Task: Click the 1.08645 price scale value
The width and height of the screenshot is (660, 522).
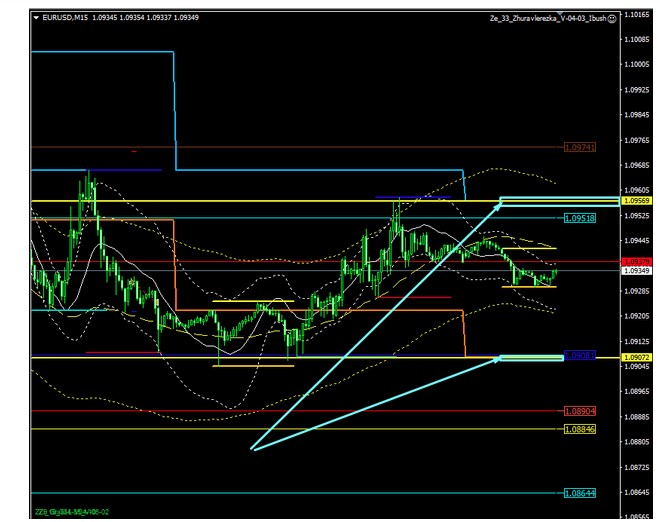Action: [x=636, y=492]
